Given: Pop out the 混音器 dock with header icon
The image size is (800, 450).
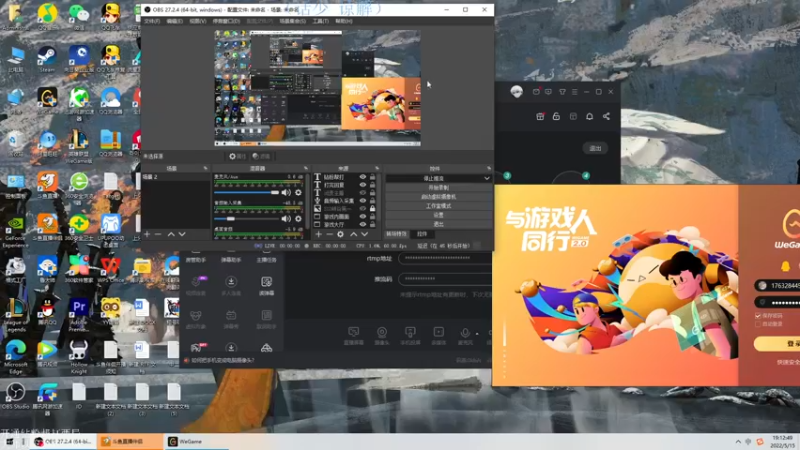Looking at the screenshot, I should (306, 168).
